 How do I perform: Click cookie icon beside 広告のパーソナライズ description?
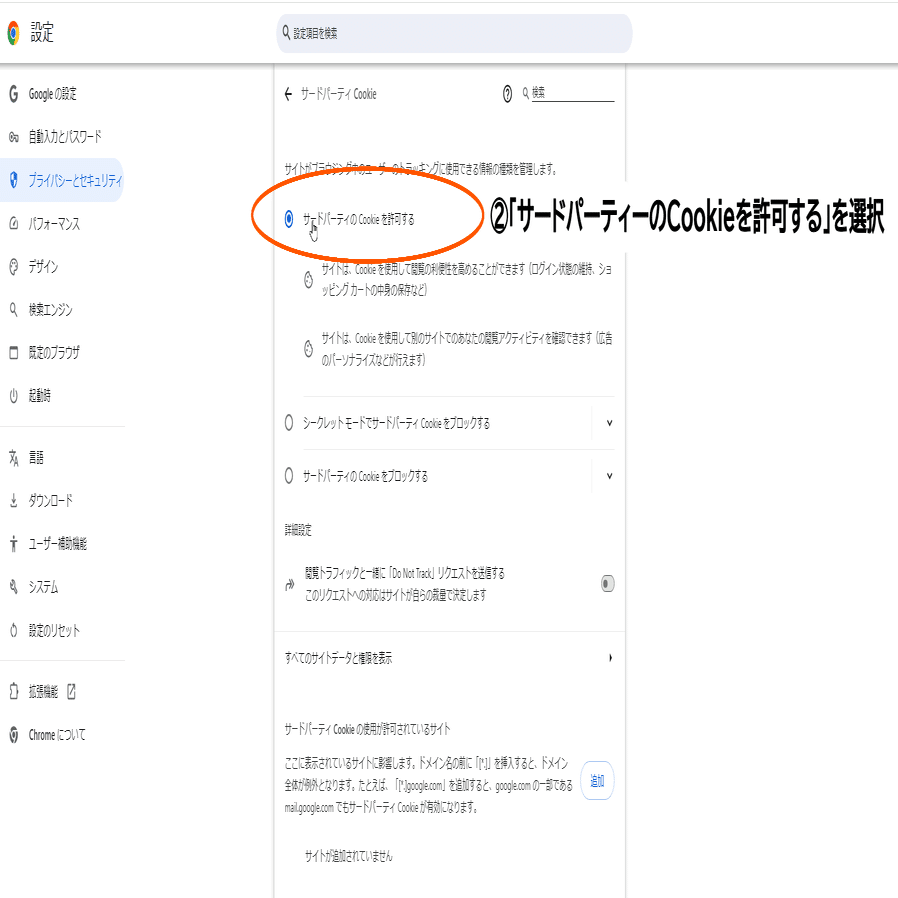click(308, 349)
